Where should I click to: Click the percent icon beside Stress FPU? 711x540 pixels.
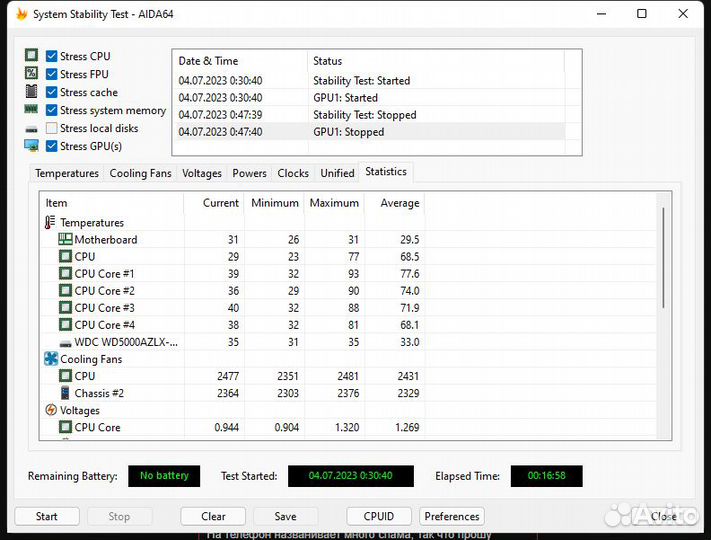pyautogui.click(x=31, y=73)
